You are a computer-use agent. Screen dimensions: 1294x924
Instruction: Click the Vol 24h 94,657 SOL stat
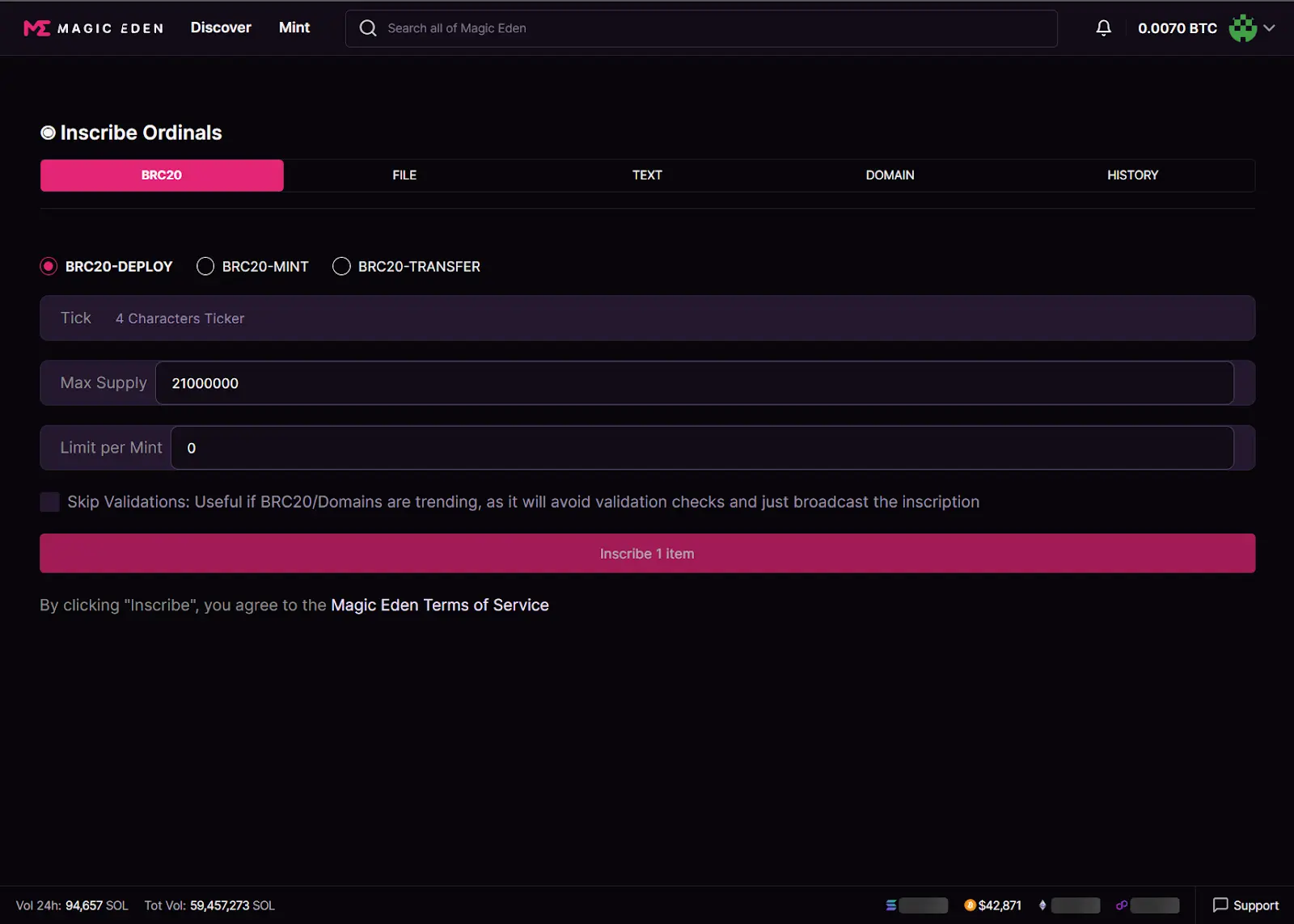click(72, 905)
